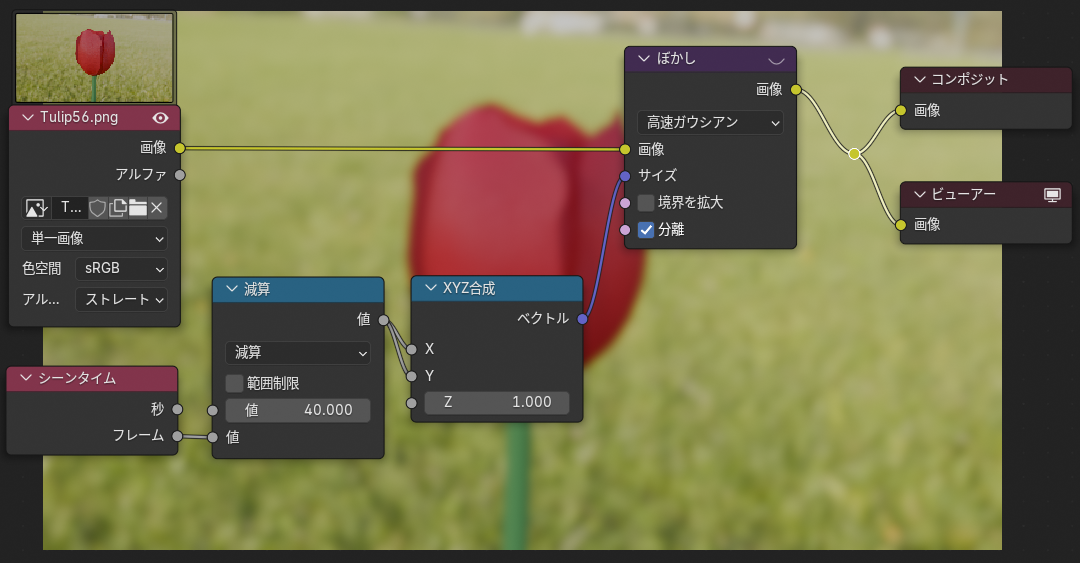
Task: Disable 分離 checkbox
Action: 645,229
